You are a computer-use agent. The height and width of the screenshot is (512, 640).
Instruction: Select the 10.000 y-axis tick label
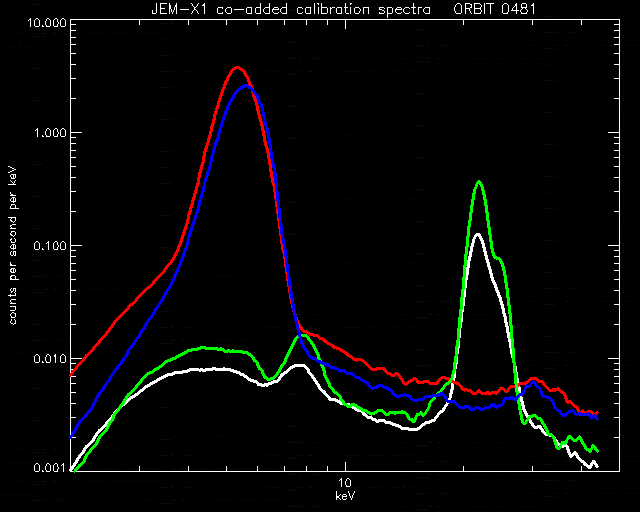click(47, 22)
